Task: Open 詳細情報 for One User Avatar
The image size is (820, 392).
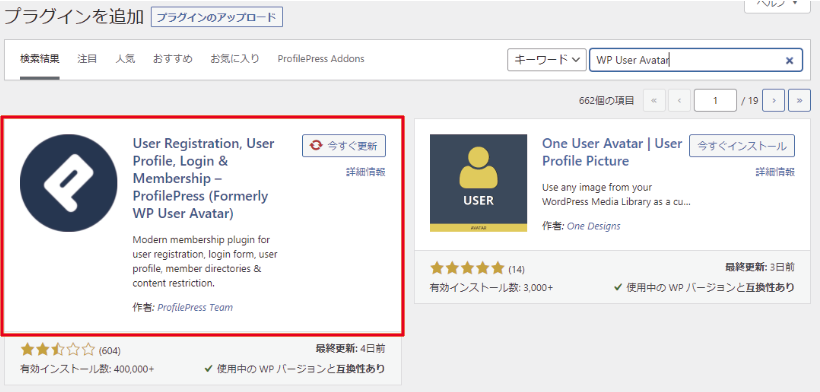Action: (x=775, y=172)
